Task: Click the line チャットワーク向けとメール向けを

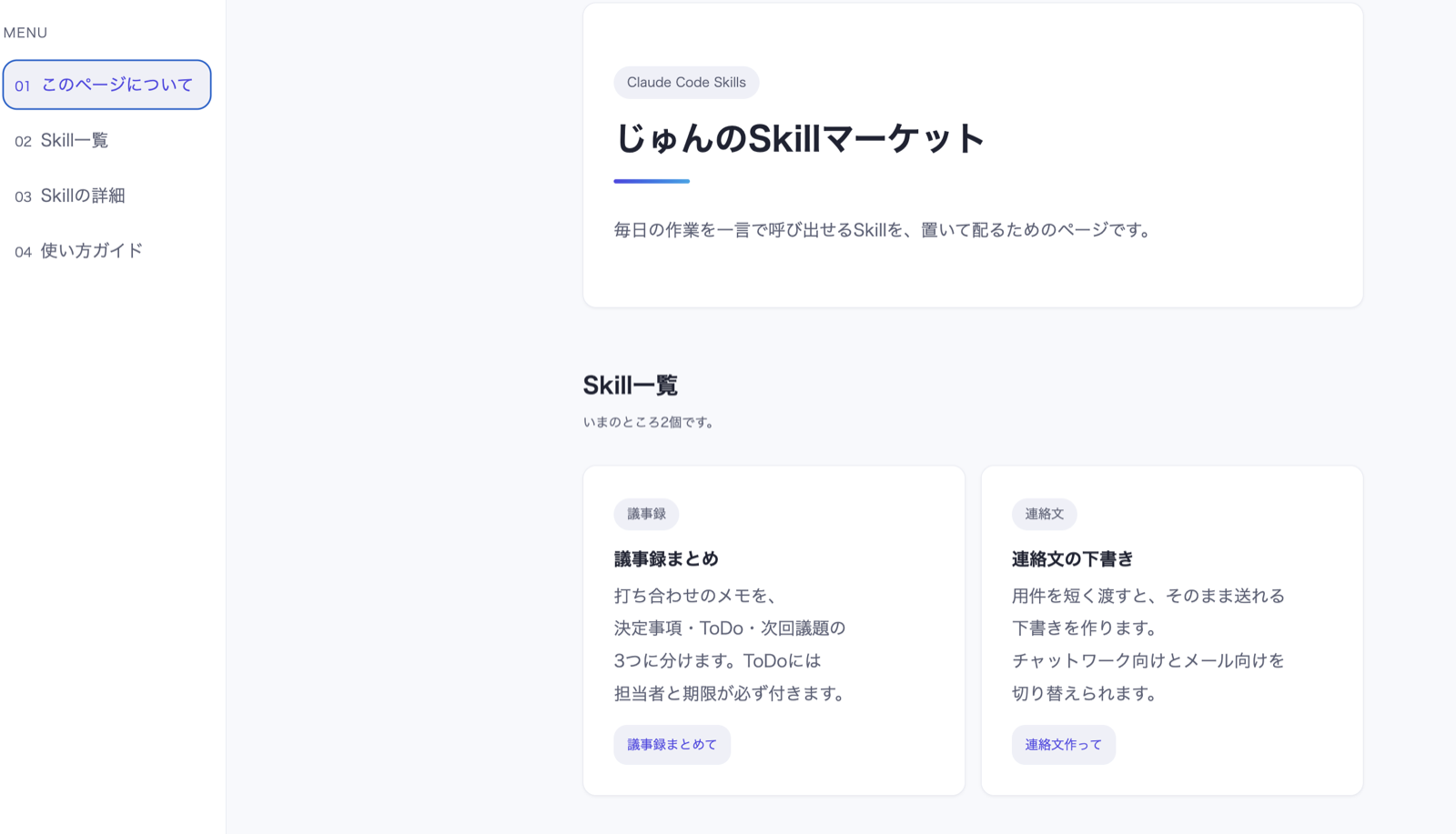Action: click(x=1148, y=660)
